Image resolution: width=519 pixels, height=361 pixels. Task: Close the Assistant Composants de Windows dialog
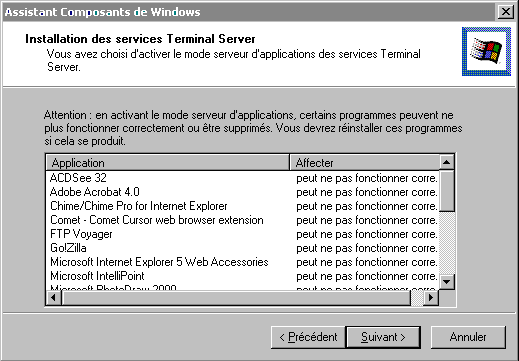click(x=506, y=12)
